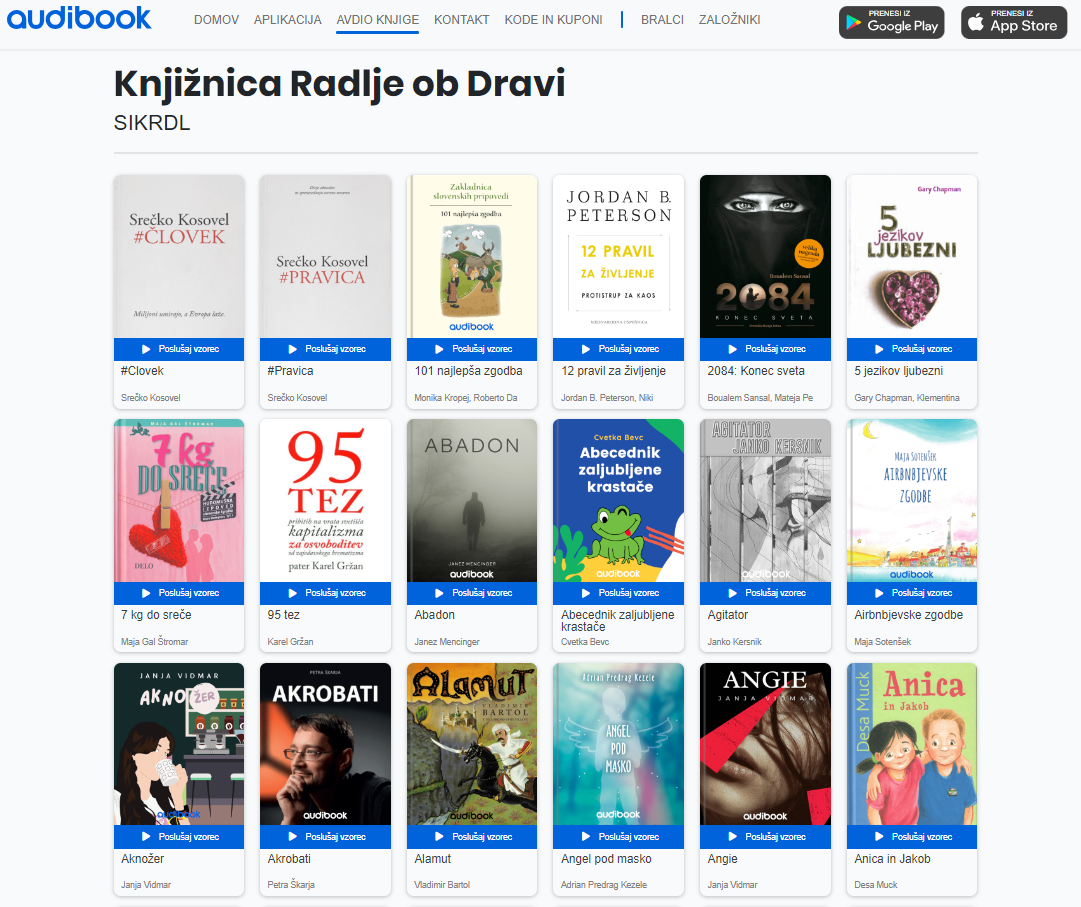Open the 7 kg do sreče cover
This screenshot has width=1081, height=907.
[x=179, y=500]
